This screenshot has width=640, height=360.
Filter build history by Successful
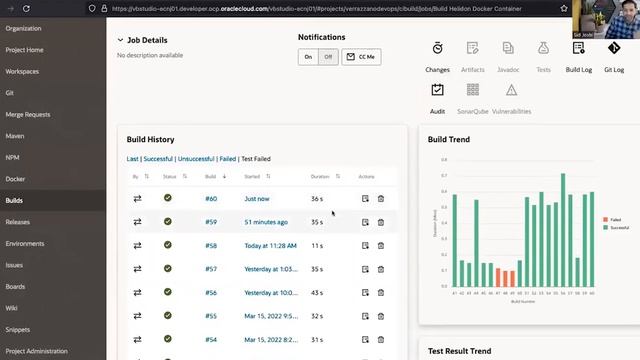[158, 159]
